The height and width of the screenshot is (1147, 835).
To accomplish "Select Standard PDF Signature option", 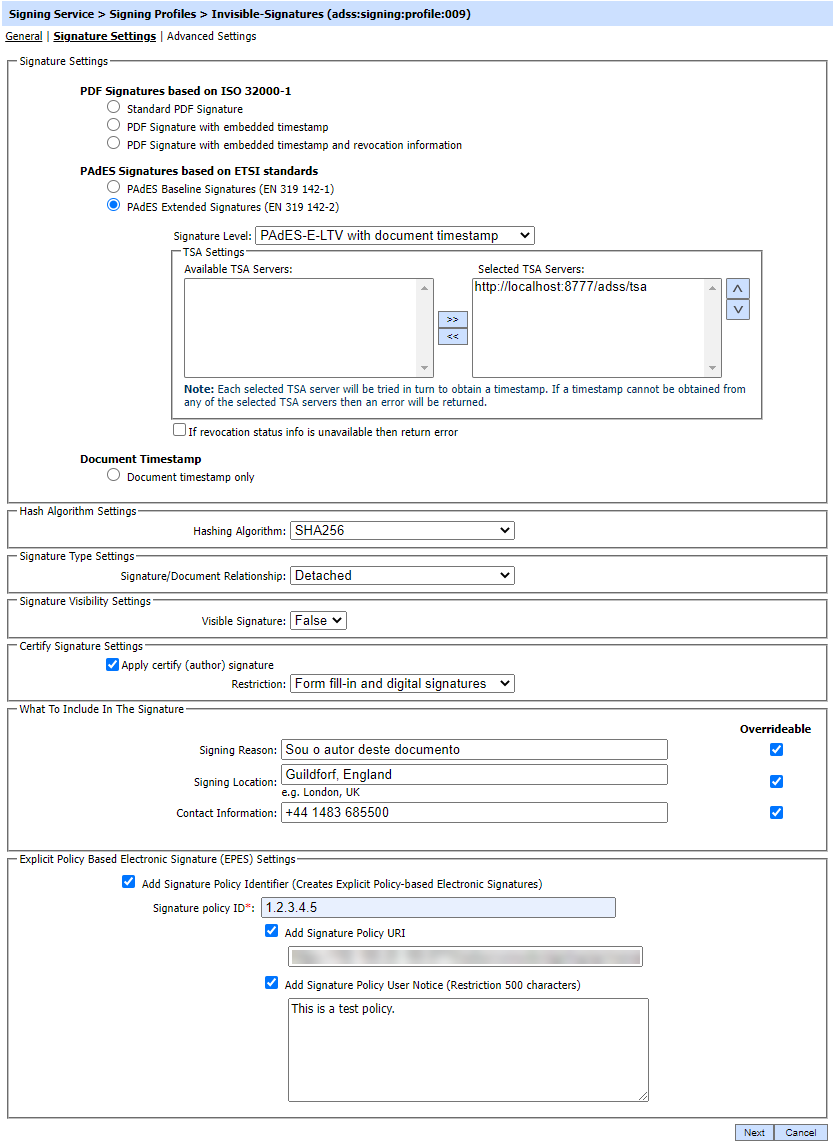I will click(114, 107).
